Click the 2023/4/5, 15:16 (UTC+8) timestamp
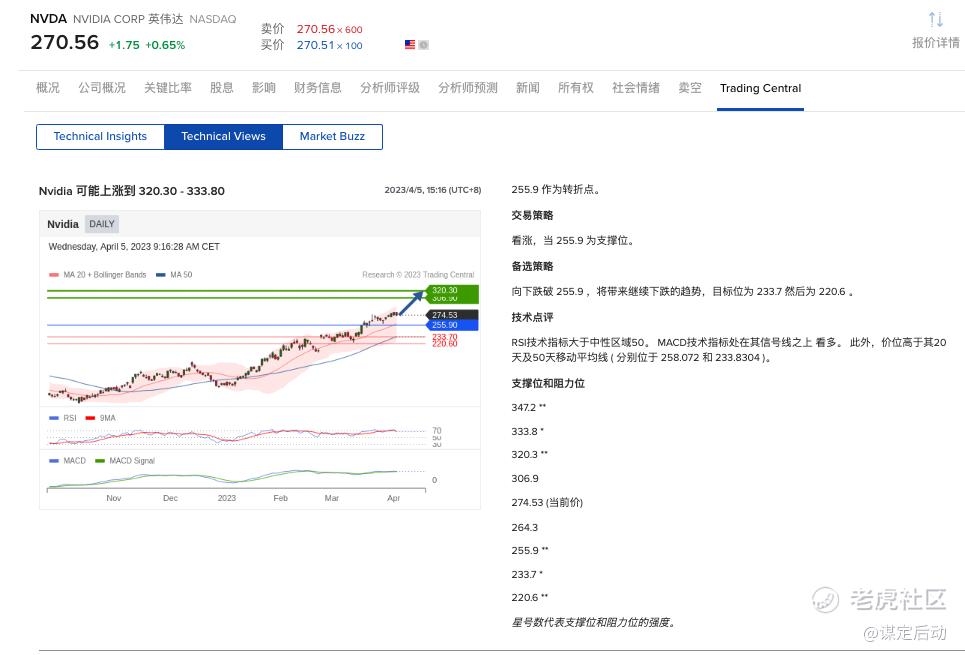This screenshot has height=655, width=965. pos(433,190)
